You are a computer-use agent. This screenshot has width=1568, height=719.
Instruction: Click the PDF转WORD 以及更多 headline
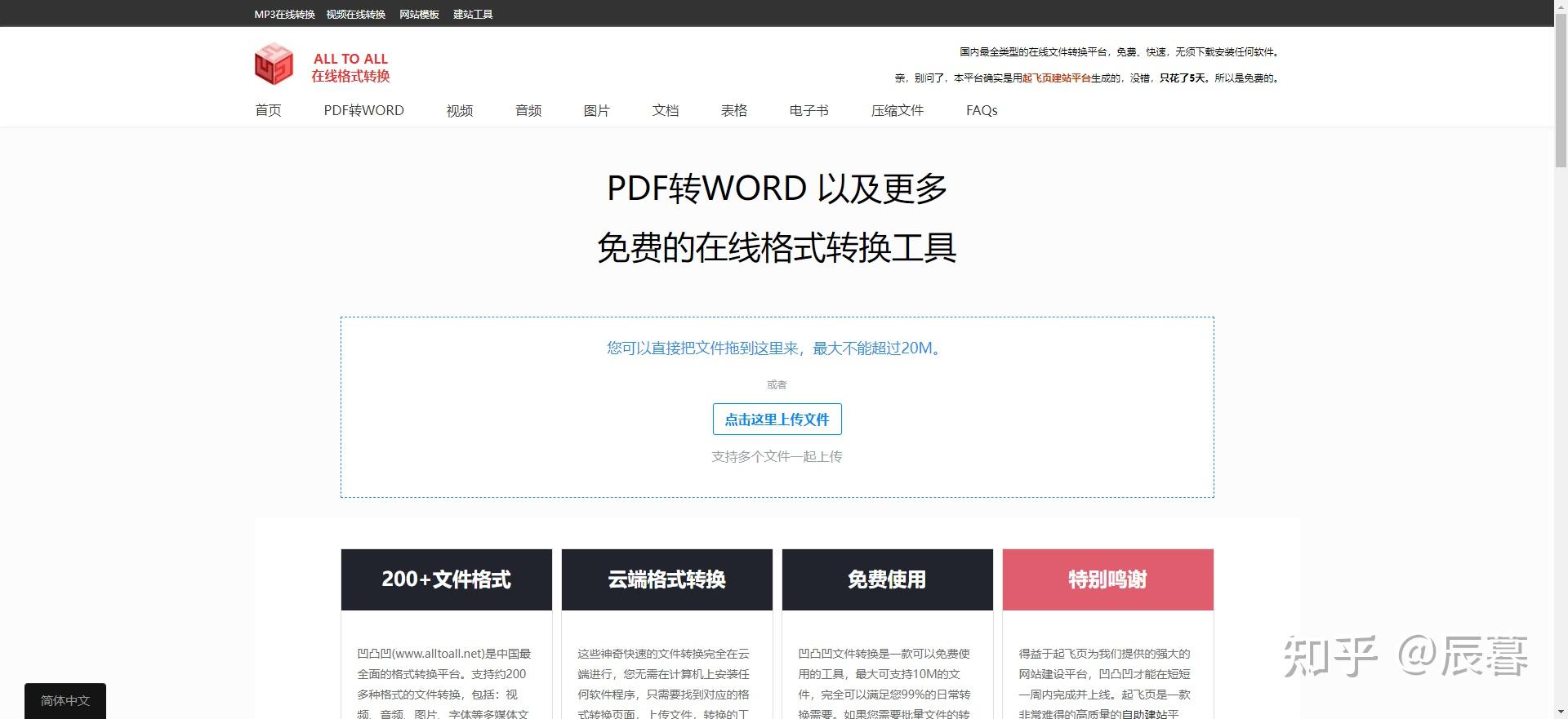pyautogui.click(x=777, y=189)
